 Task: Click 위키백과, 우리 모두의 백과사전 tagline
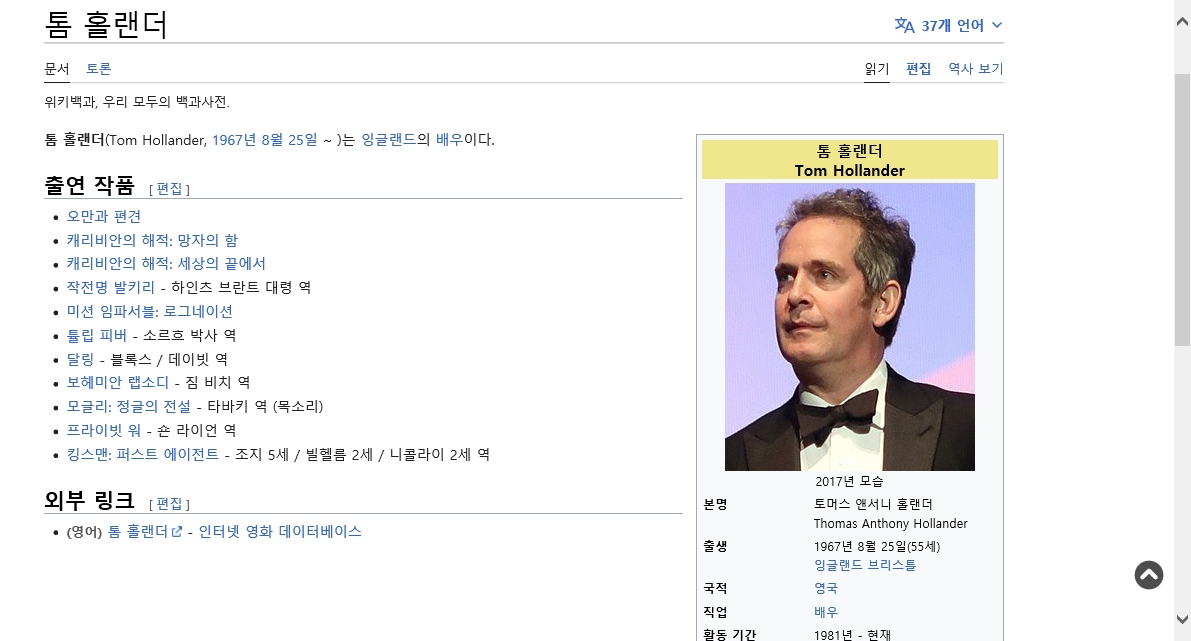point(137,102)
